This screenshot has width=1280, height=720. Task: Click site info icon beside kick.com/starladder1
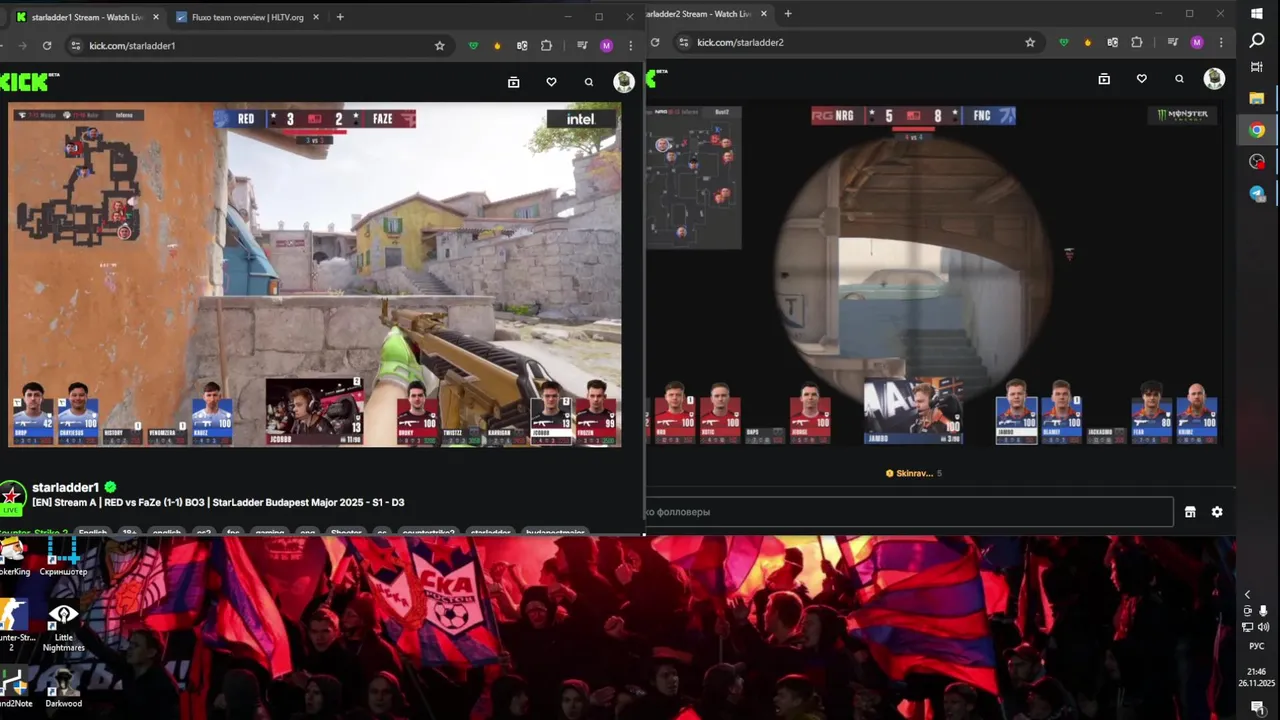click(75, 45)
